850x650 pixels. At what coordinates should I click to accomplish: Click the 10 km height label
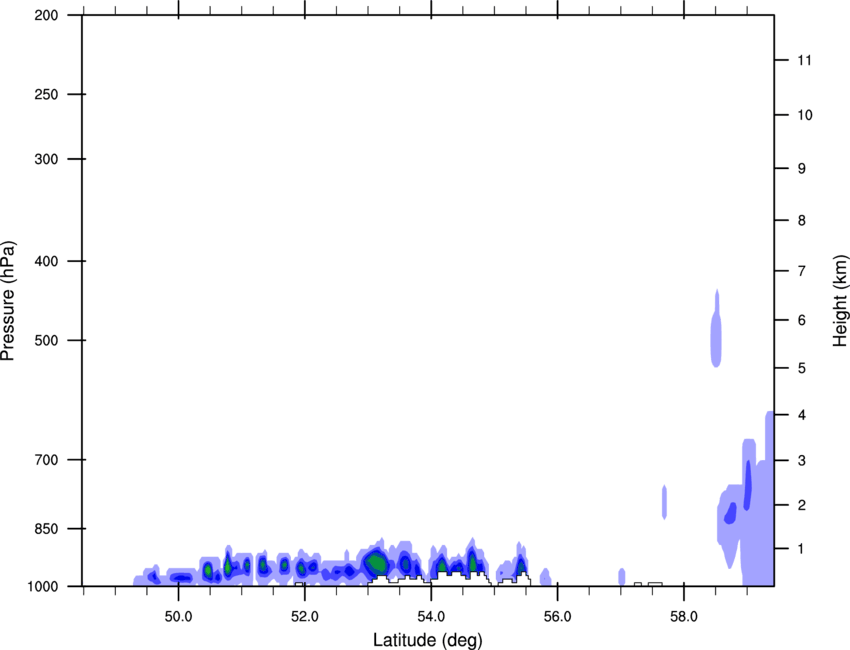(805, 115)
